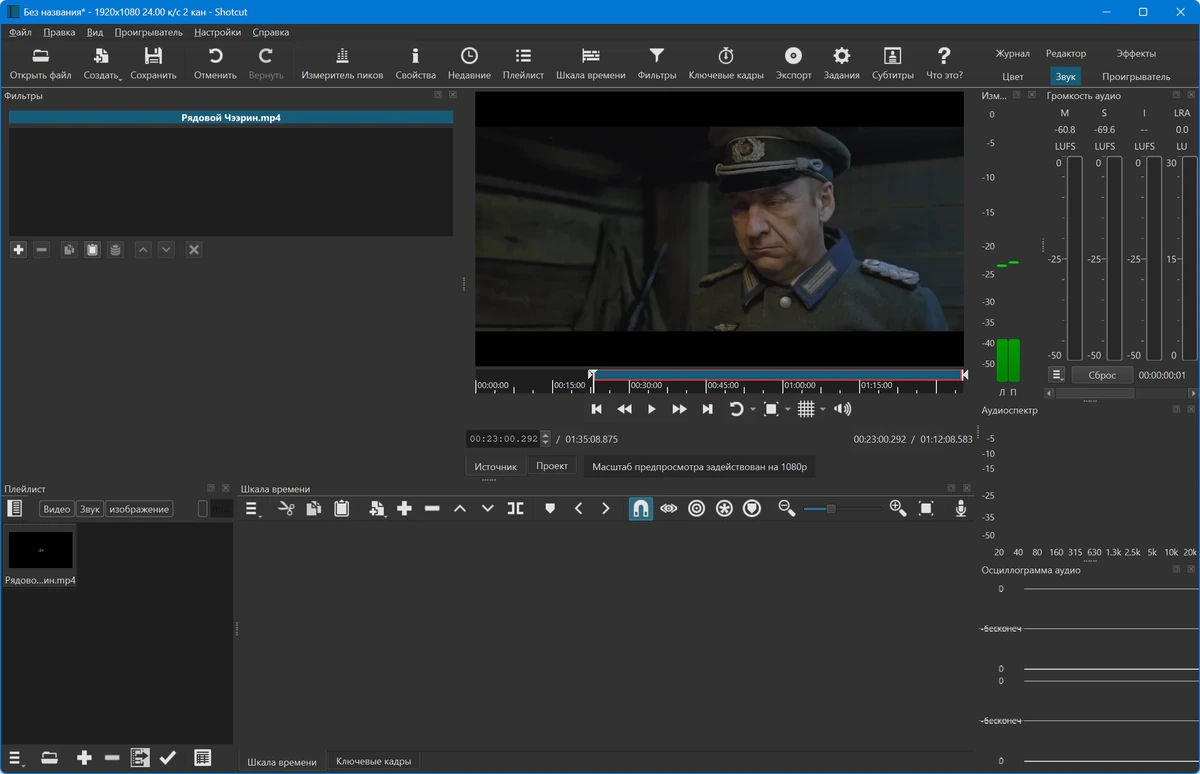Click the timeline lift (up arrow) icon

pos(460,509)
